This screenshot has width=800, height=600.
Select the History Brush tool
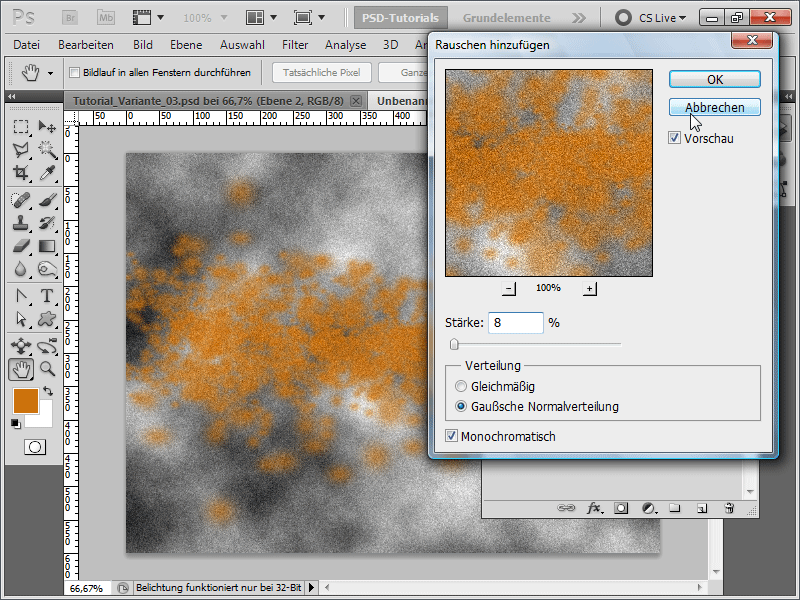point(46,223)
